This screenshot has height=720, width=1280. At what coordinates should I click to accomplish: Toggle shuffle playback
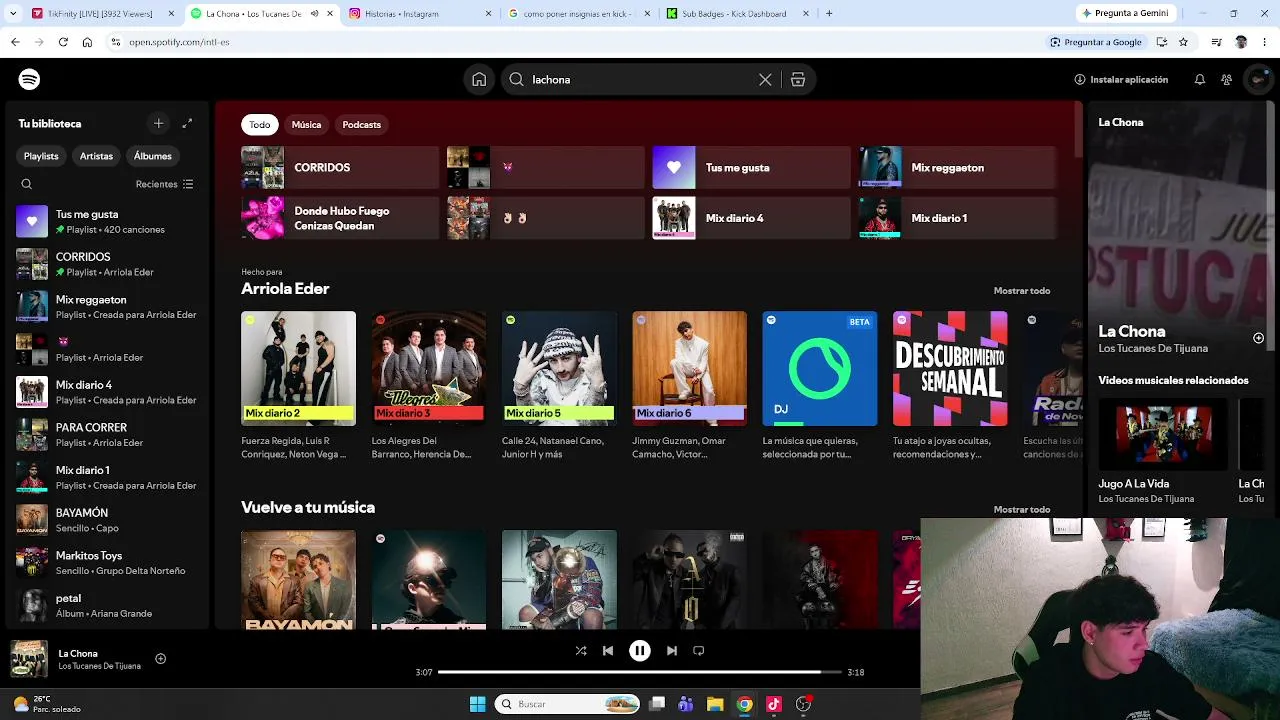581,651
